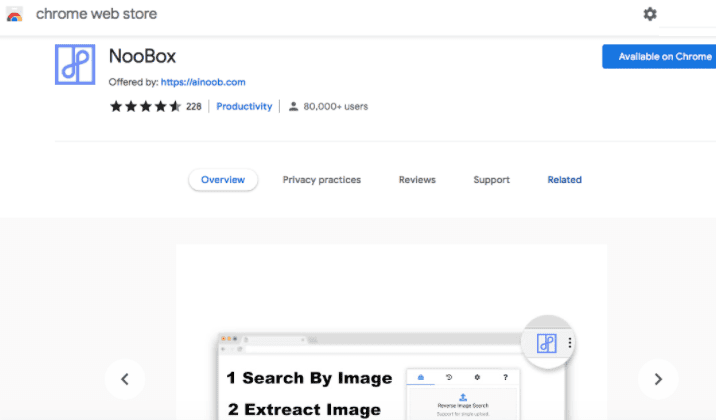The width and height of the screenshot is (716, 420).
Task: Click the NooBox screenshot preview image
Action: 392,332
